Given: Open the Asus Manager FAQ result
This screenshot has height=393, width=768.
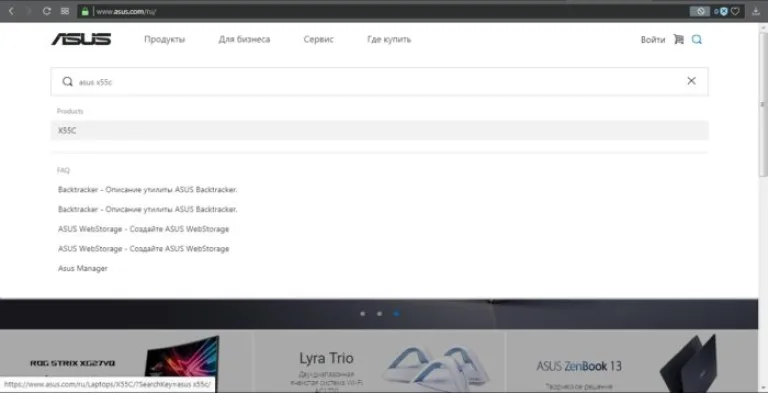Looking at the screenshot, I should 83,269.
